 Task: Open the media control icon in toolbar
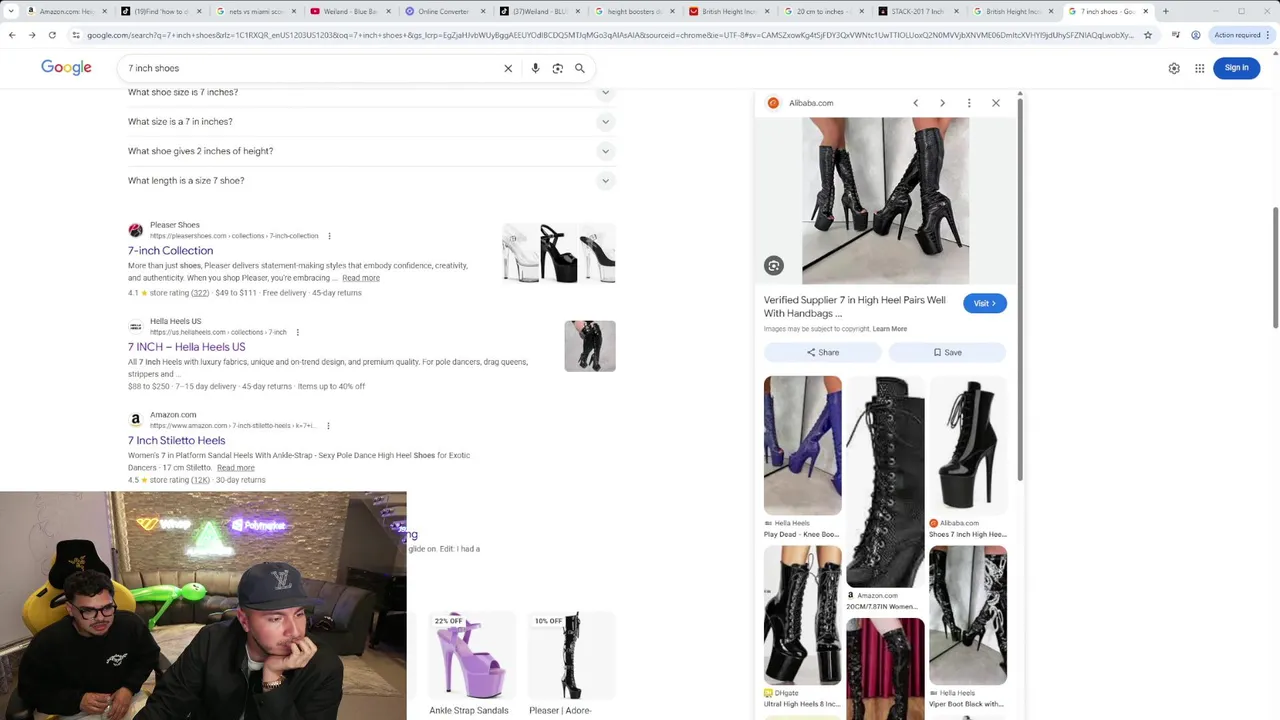point(1176,35)
